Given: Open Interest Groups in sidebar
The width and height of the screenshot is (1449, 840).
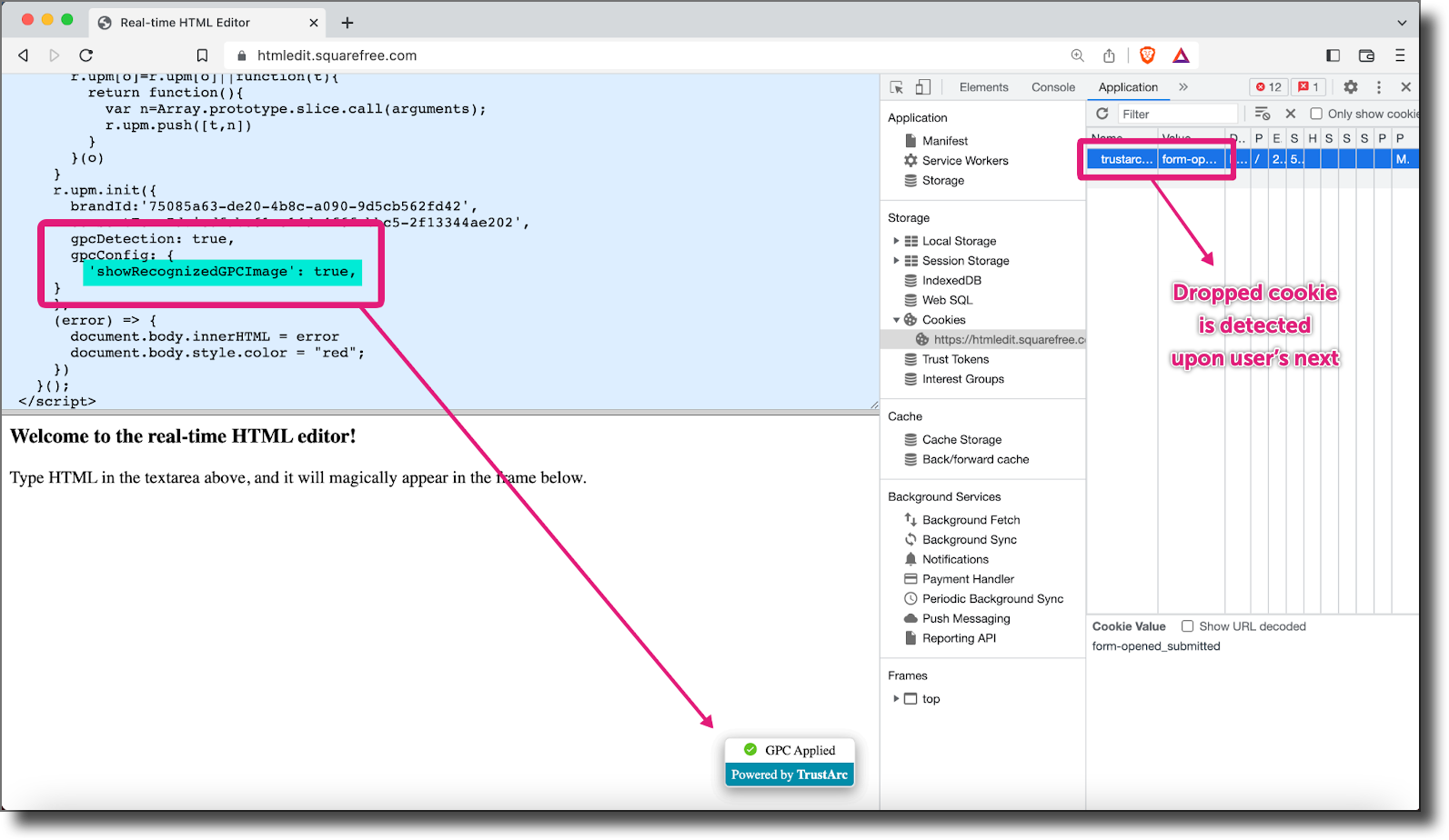Looking at the screenshot, I should tap(962, 379).
